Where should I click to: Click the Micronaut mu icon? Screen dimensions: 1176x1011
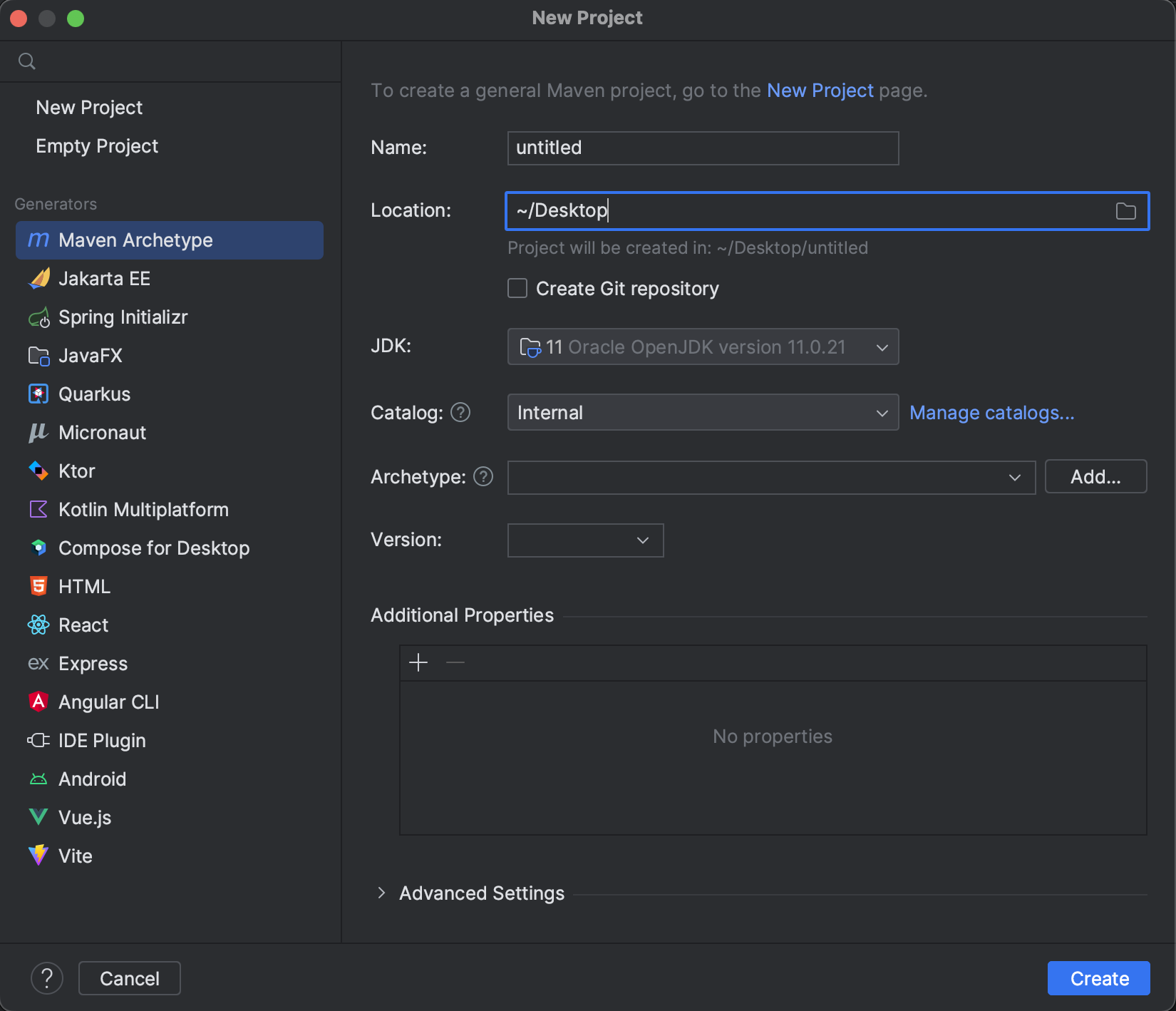tap(38, 433)
